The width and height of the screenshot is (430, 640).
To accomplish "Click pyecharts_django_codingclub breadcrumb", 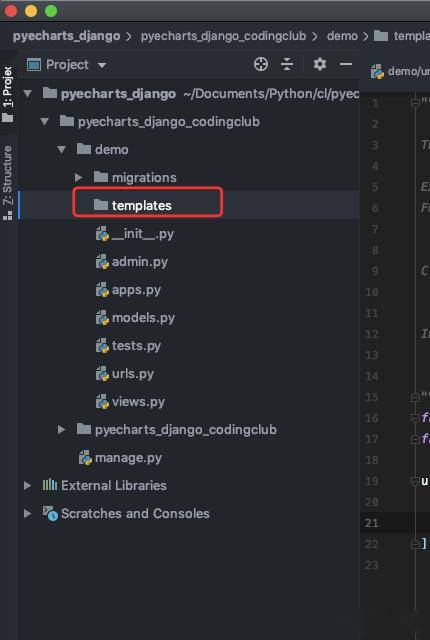I will tap(224, 36).
